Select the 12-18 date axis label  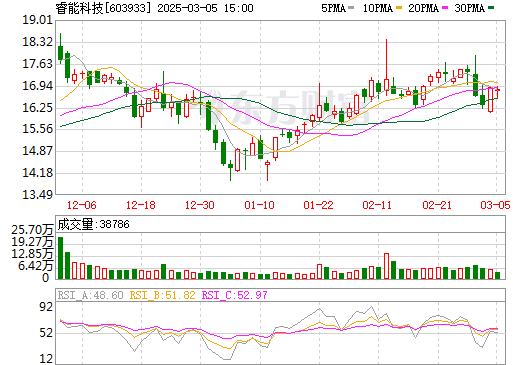tap(141, 205)
